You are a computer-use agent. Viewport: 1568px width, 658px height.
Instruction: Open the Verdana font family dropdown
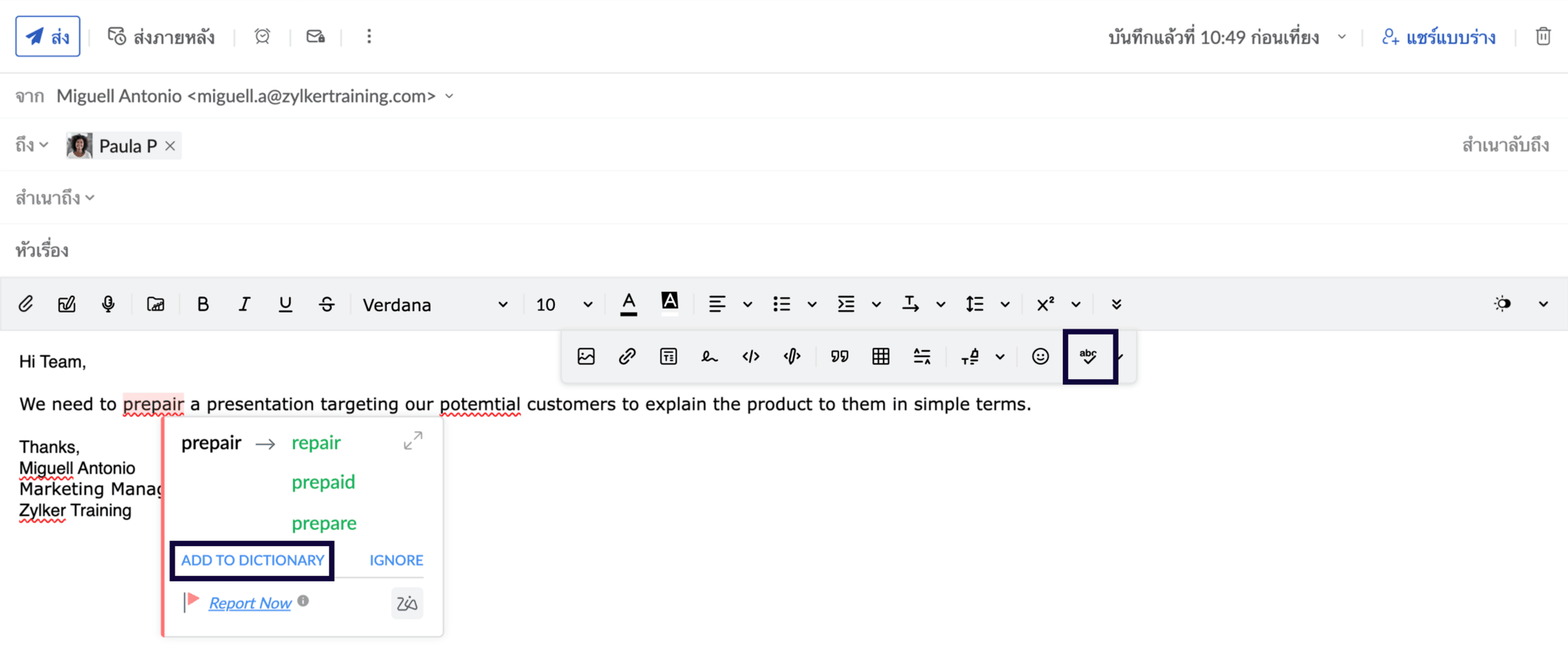435,304
